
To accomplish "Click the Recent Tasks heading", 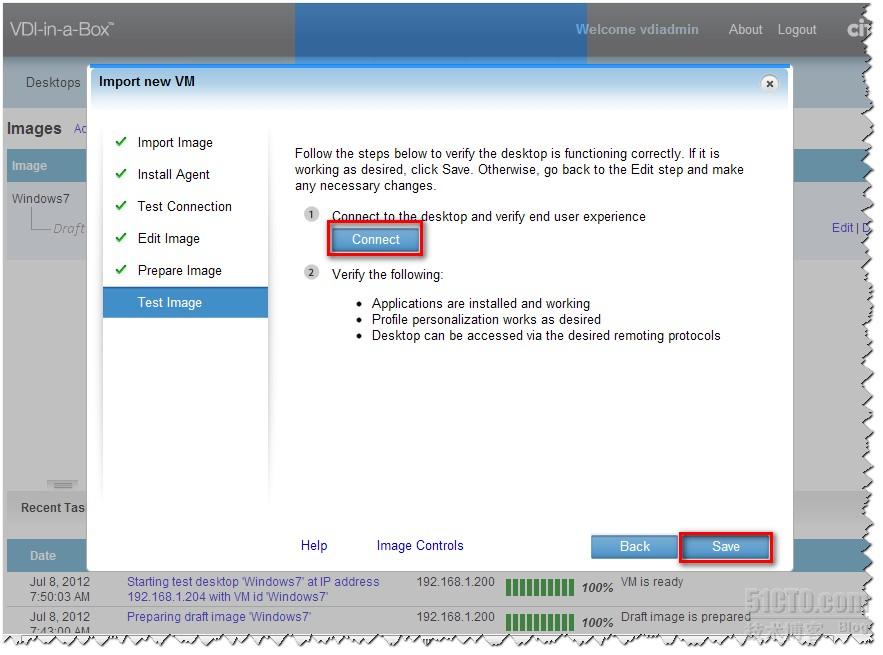I will pos(53,507).
